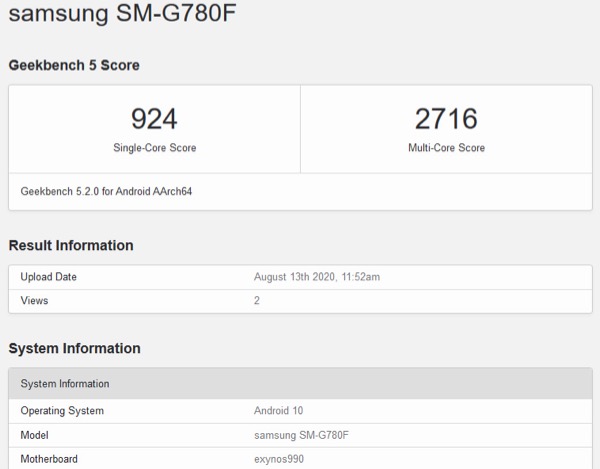The height and width of the screenshot is (469, 600).
Task: Click the Upload Date row label
Action: click(x=49, y=277)
